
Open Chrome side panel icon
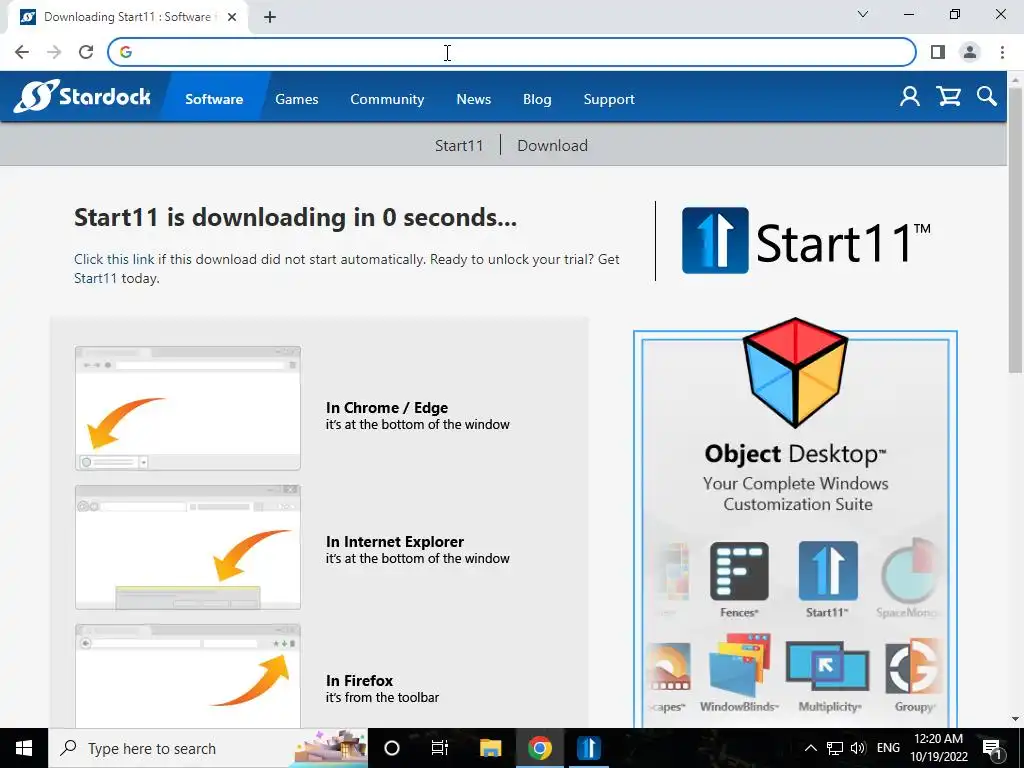[938, 52]
